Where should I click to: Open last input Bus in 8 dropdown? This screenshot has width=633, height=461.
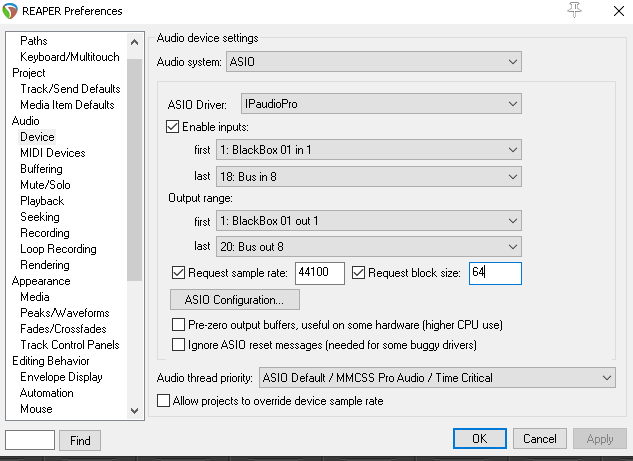point(369,177)
